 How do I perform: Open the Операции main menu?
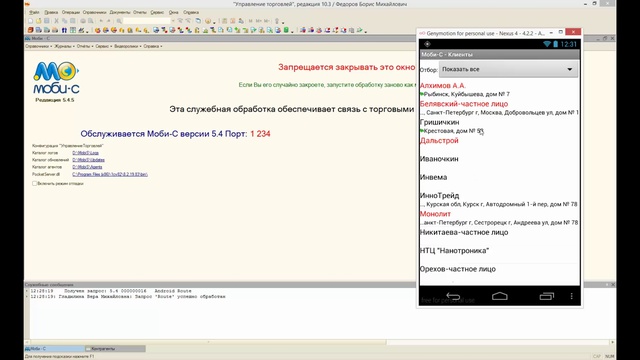(x=71, y=12)
